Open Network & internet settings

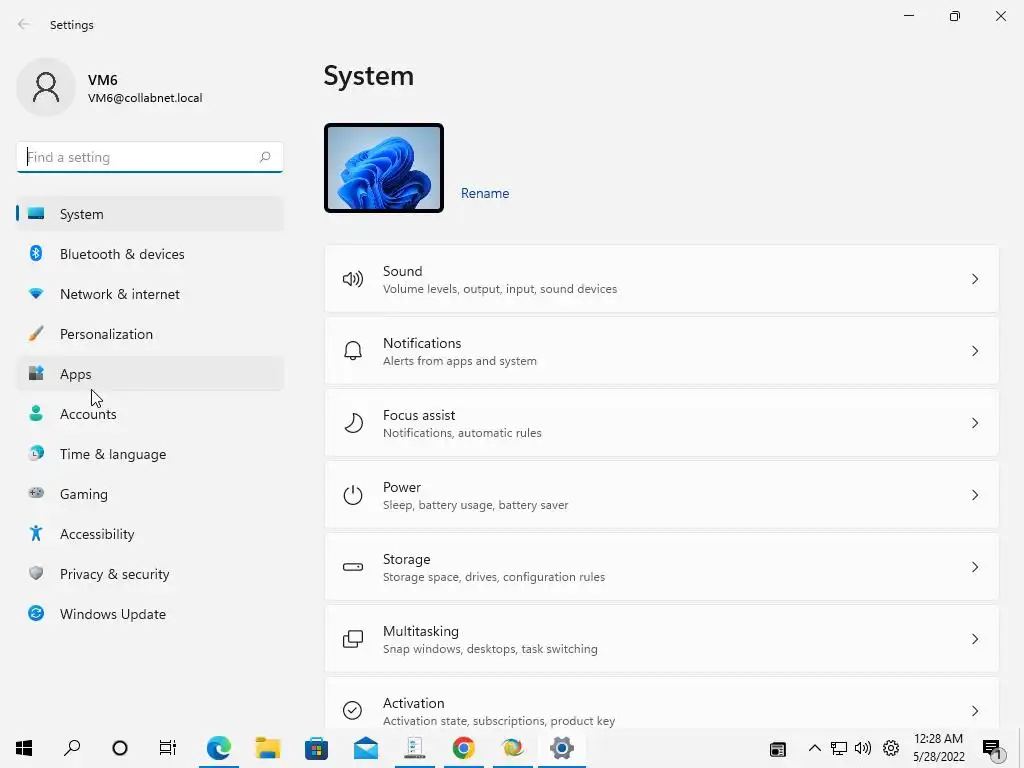pos(150,294)
